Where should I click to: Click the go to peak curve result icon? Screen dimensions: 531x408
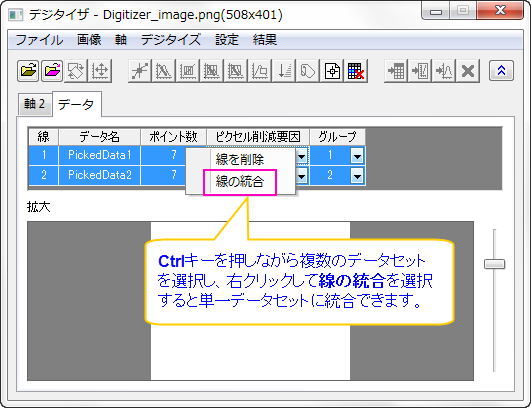pyautogui.click(x=444, y=71)
